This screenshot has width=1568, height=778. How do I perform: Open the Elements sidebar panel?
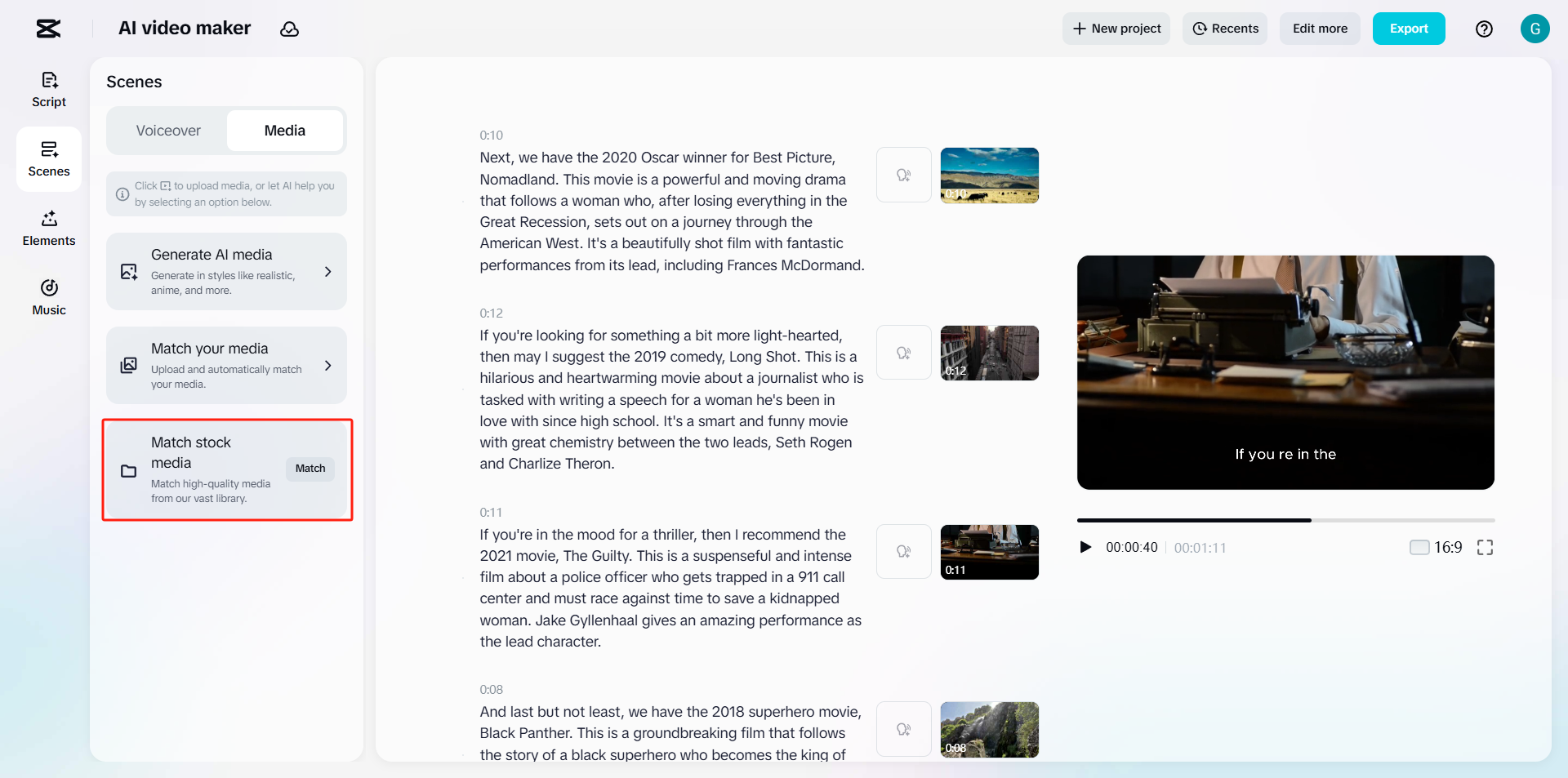click(x=49, y=229)
